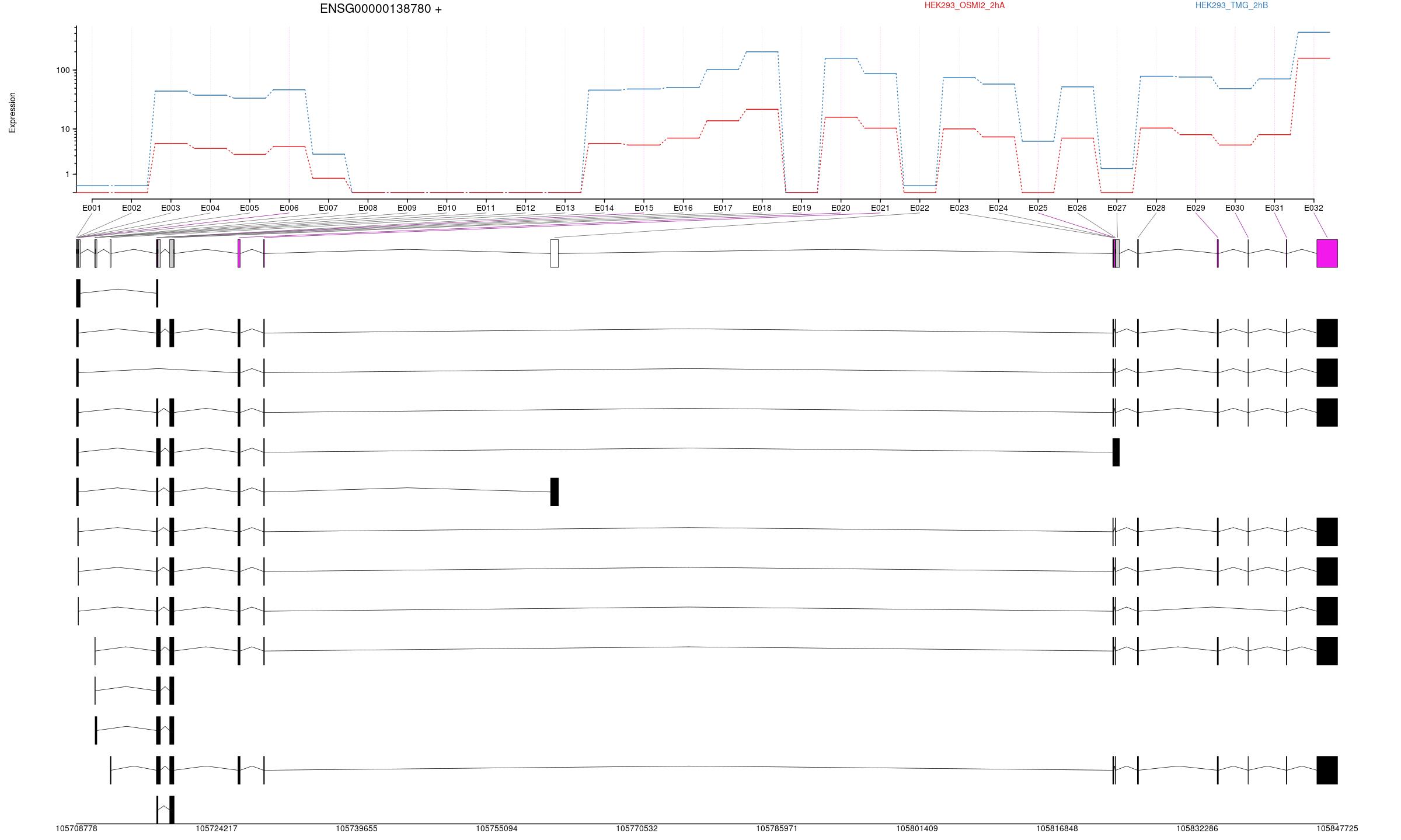The width and height of the screenshot is (1401, 840).
Task: Click exon bin label E017
Action: [x=723, y=208]
